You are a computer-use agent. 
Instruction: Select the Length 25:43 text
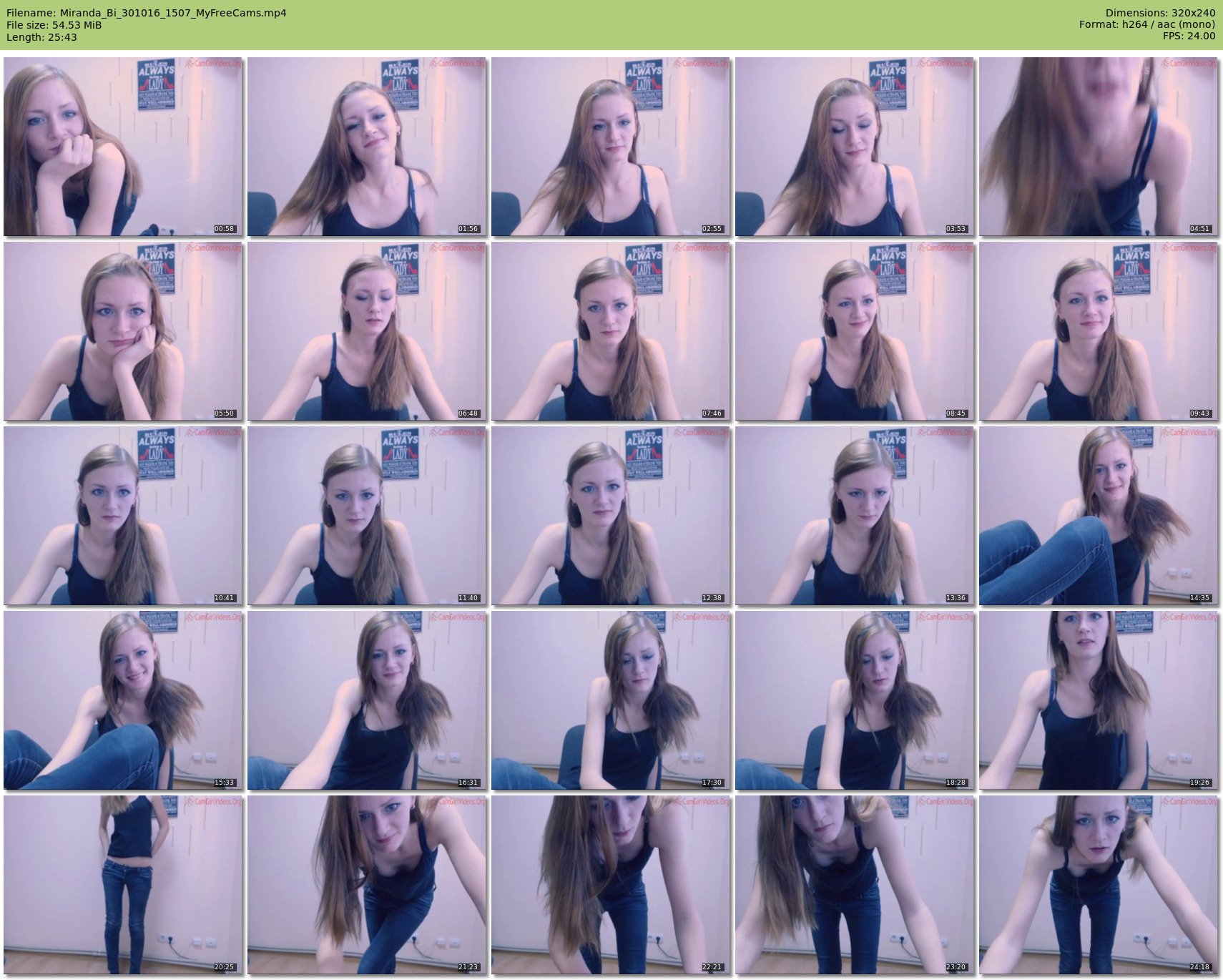click(41, 37)
